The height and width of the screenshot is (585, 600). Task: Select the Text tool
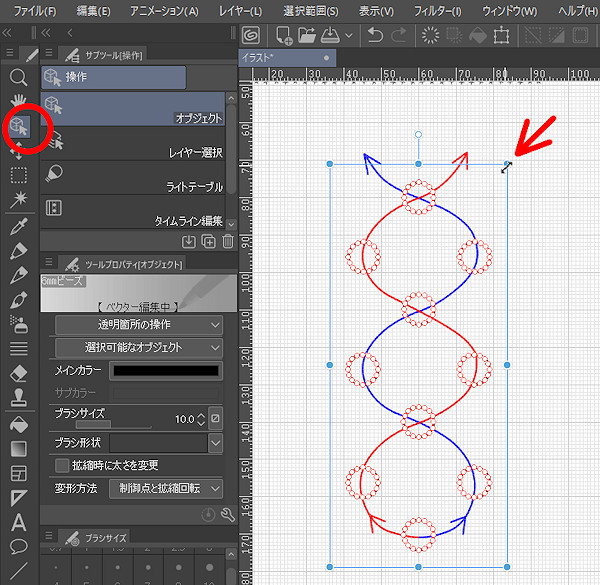click(18, 523)
